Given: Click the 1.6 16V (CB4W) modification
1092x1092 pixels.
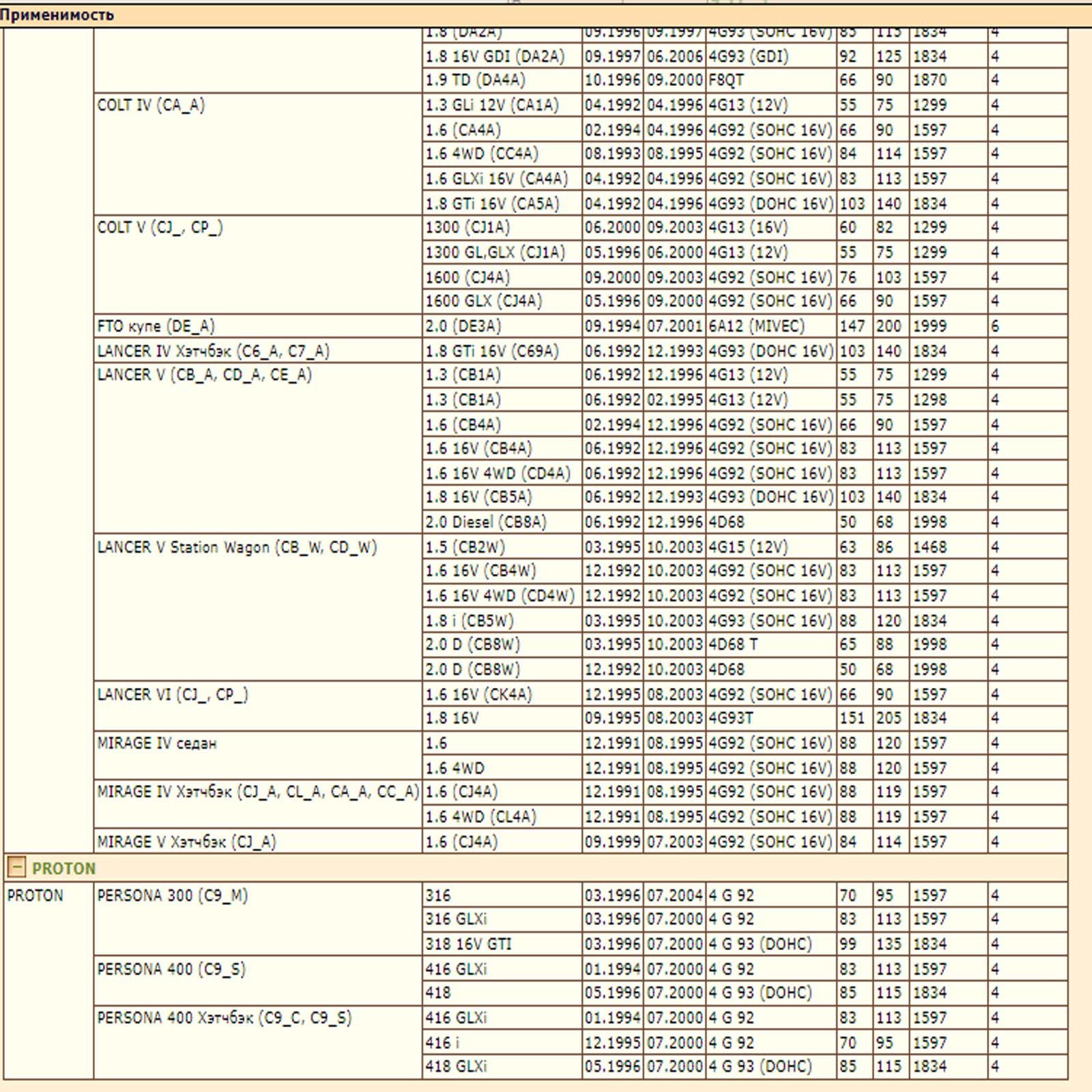Looking at the screenshot, I should [502, 571].
